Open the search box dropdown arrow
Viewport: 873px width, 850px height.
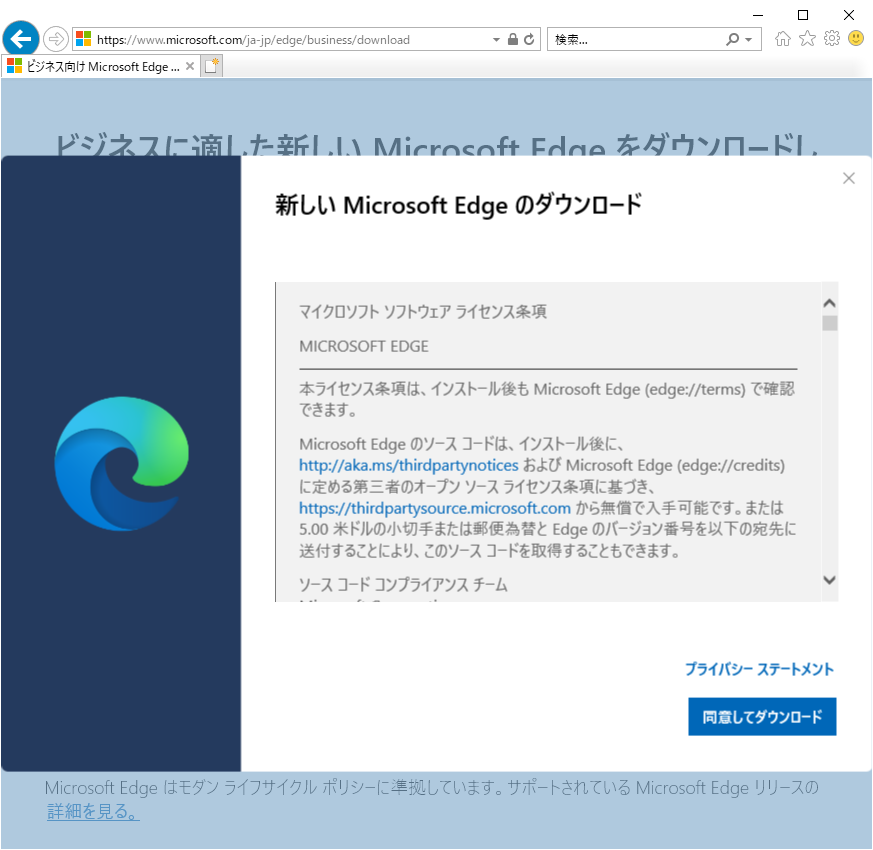[746, 39]
